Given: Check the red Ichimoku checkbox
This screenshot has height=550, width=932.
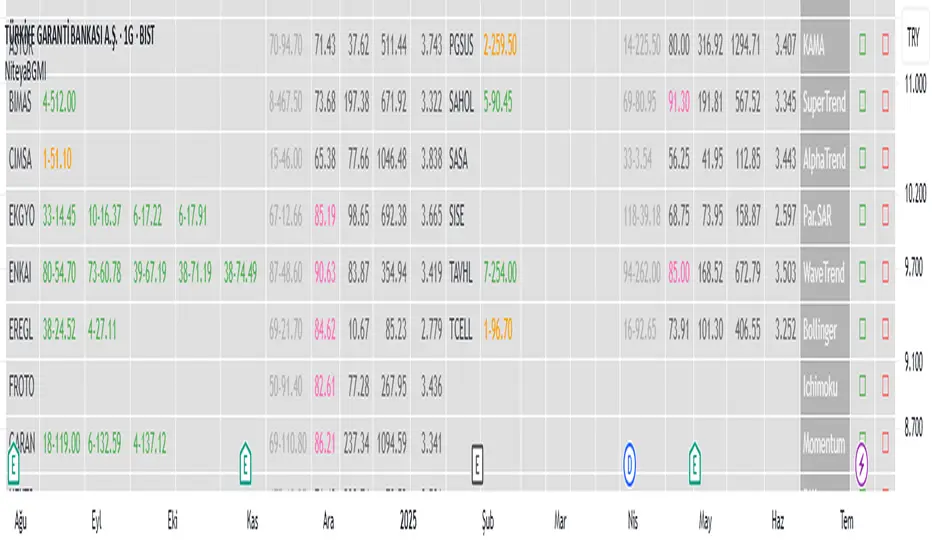Looking at the screenshot, I should [885, 385].
